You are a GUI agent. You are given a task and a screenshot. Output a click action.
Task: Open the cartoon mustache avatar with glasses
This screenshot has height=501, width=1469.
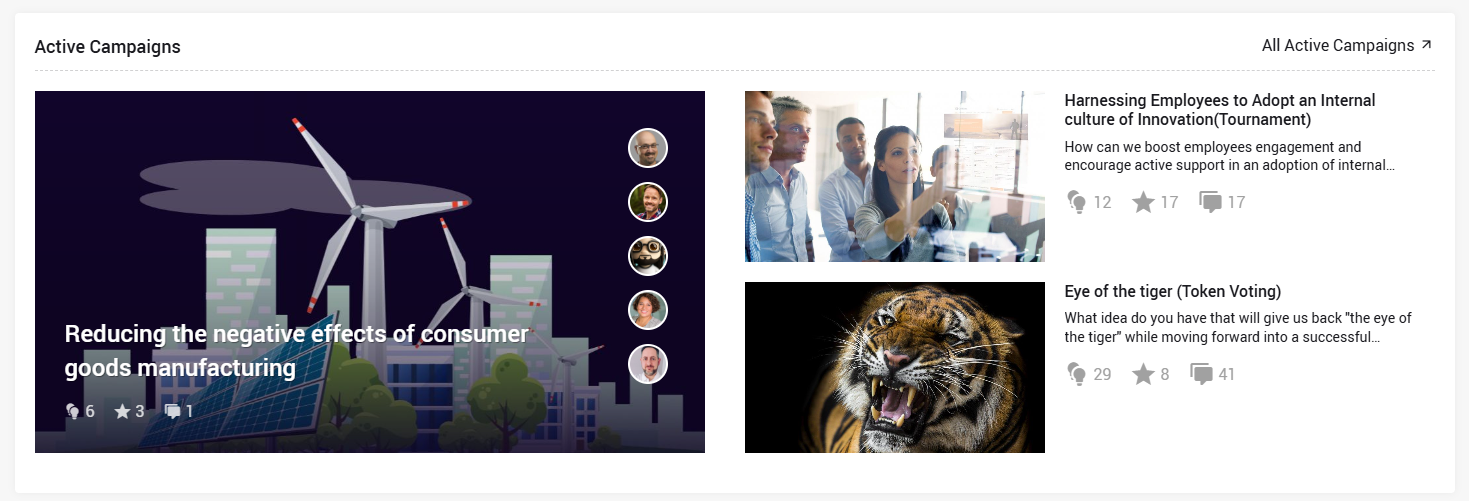pos(648,256)
